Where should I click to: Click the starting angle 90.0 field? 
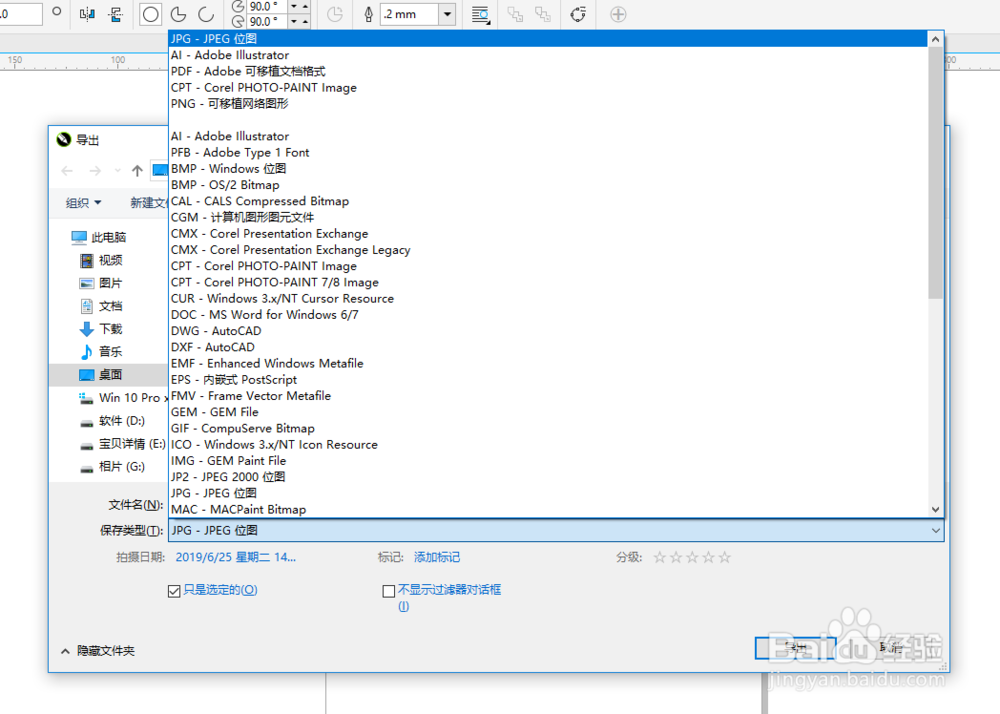(x=267, y=6)
